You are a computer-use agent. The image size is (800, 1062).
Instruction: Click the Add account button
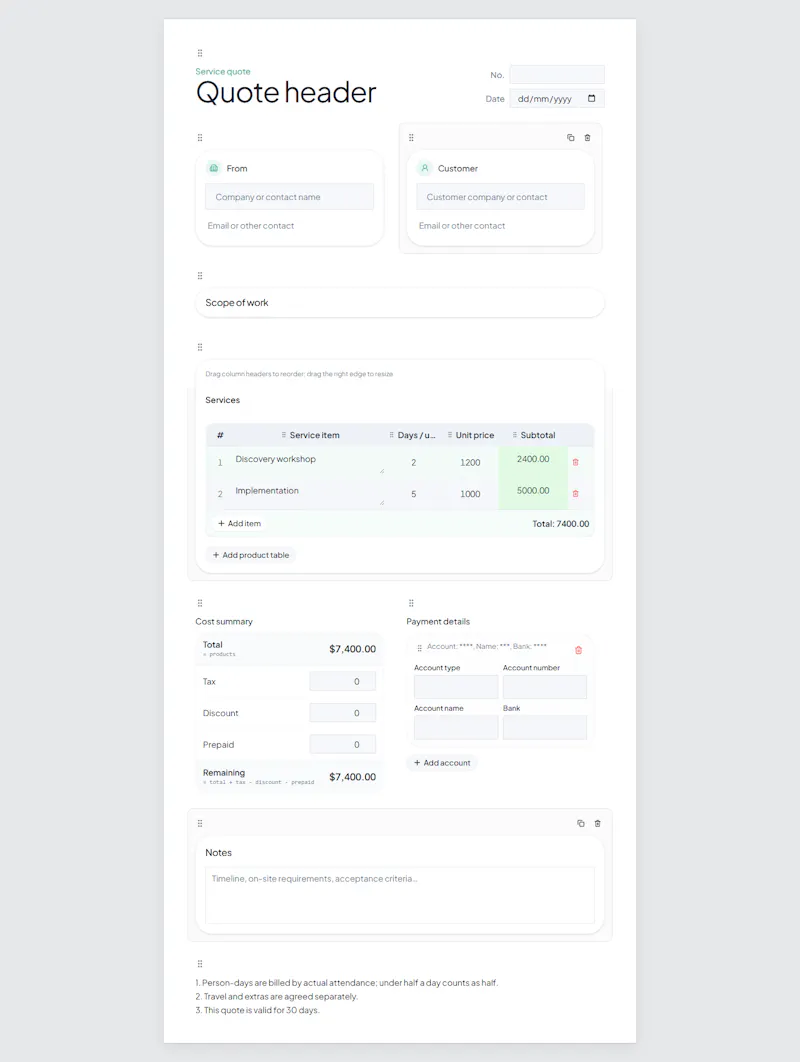[x=442, y=763]
